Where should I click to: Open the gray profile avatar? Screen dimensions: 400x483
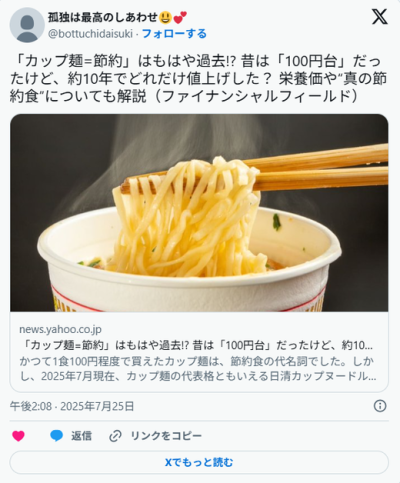pos(27,25)
